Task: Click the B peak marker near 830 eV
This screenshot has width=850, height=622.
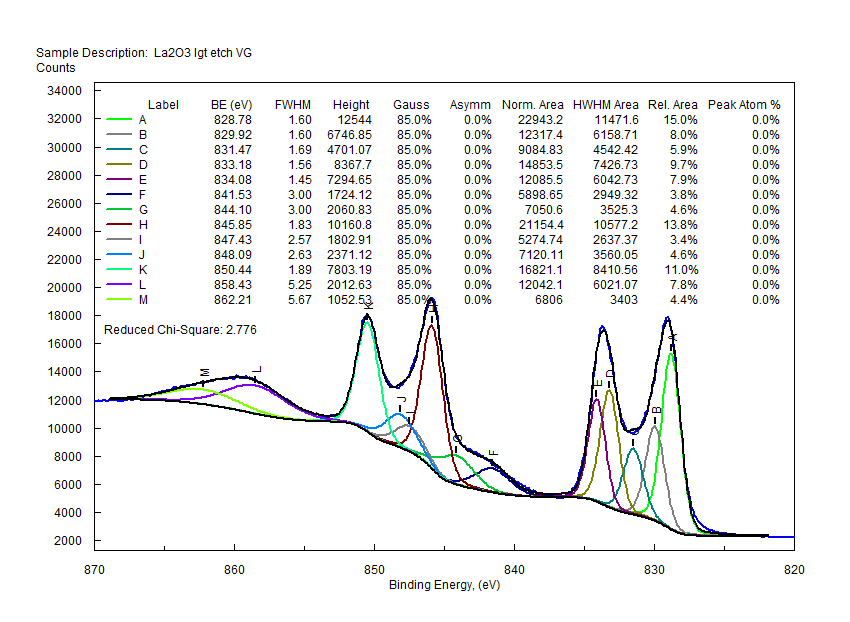Action: click(x=657, y=410)
